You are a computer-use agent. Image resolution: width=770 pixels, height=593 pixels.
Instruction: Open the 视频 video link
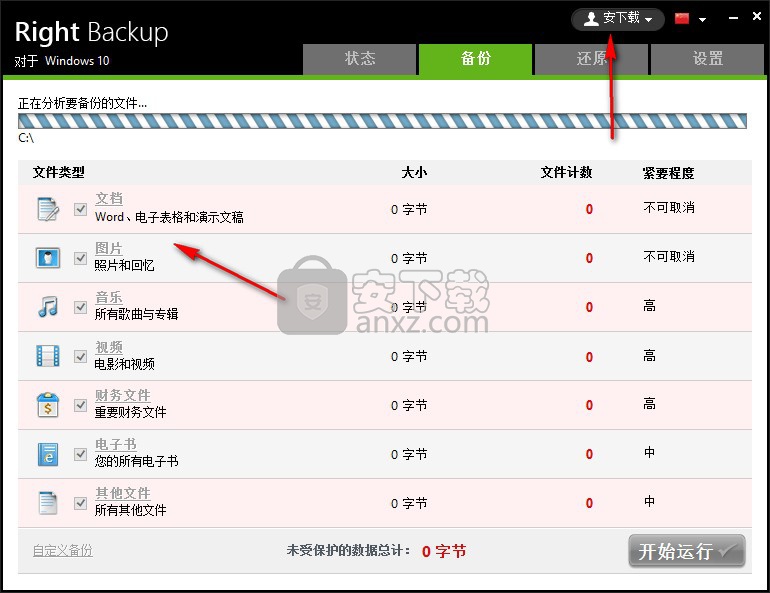point(109,347)
